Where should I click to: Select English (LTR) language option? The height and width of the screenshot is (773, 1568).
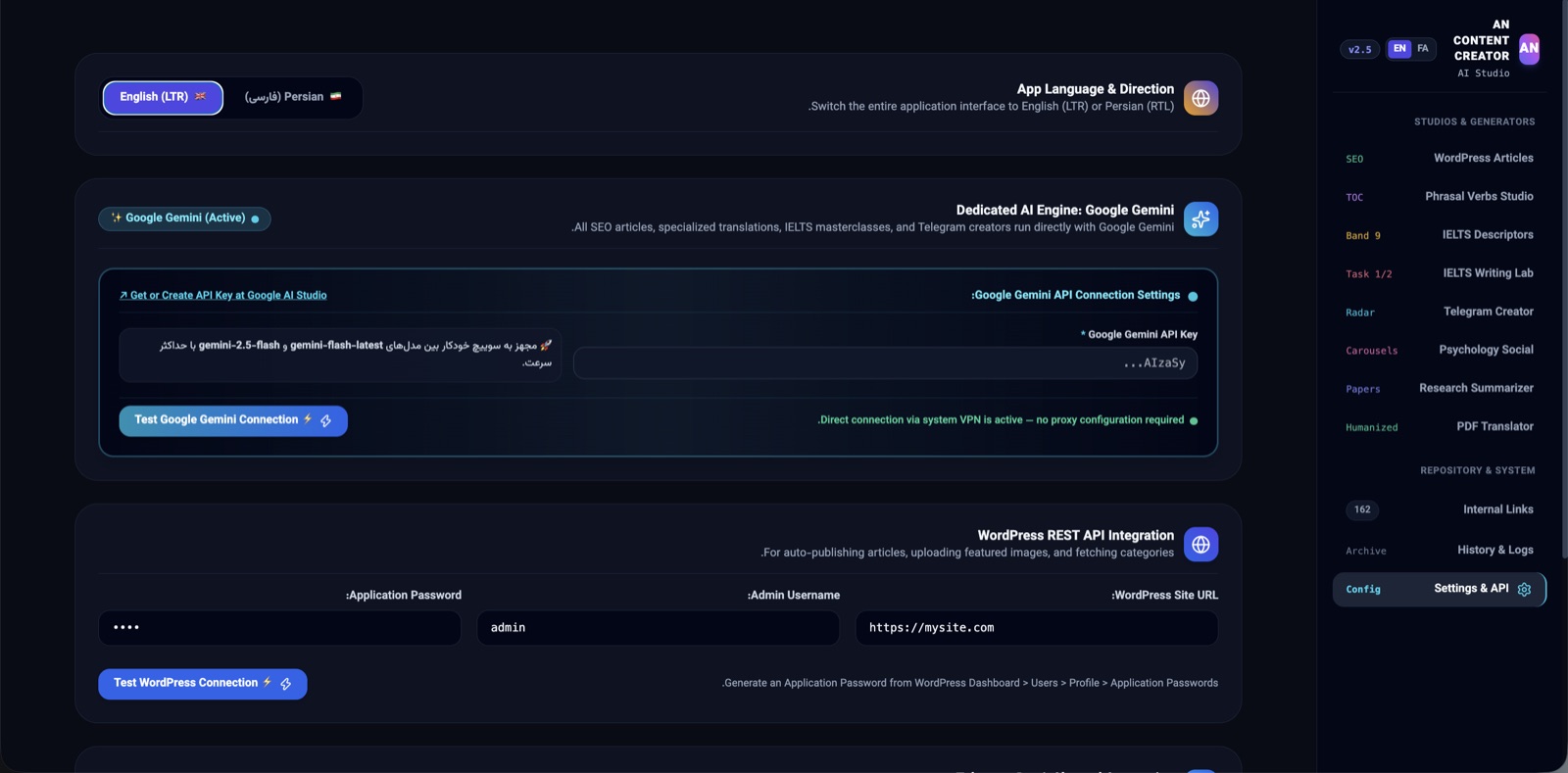[x=163, y=97]
